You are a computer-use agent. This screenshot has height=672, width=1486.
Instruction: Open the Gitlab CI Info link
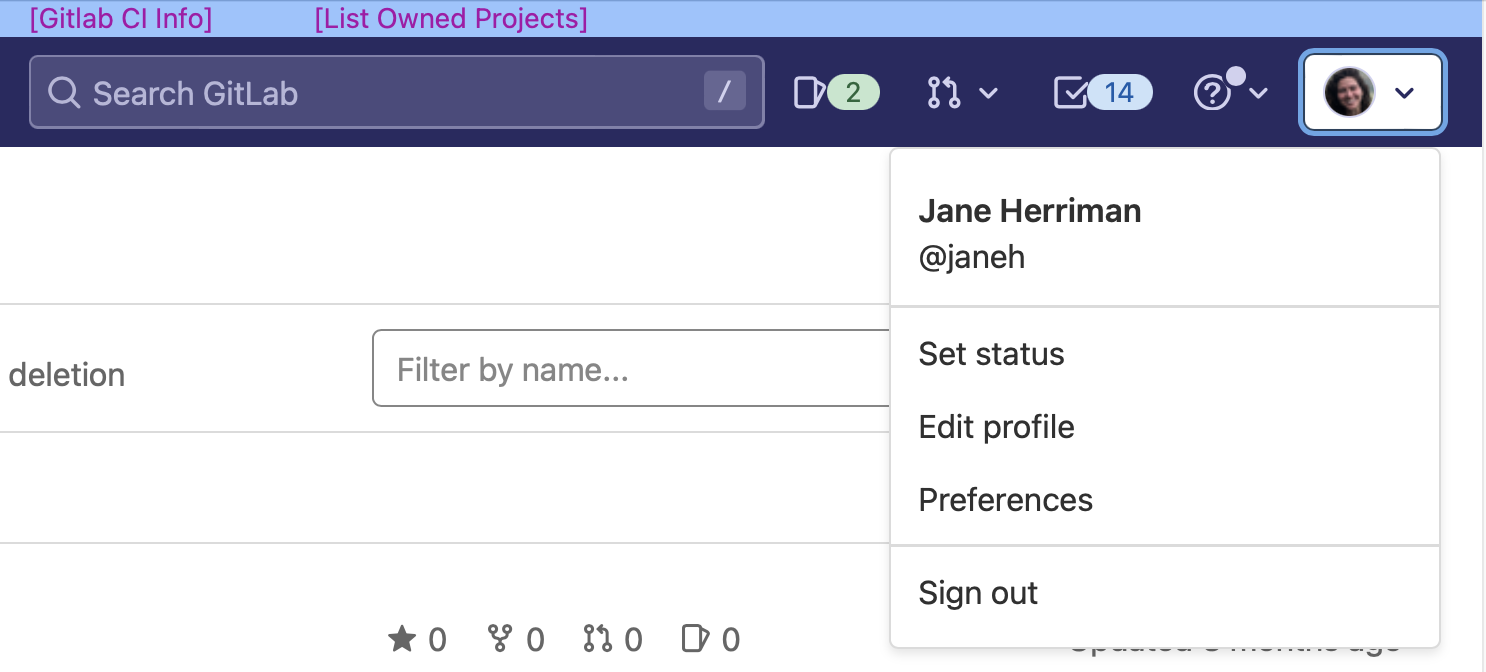(121, 19)
